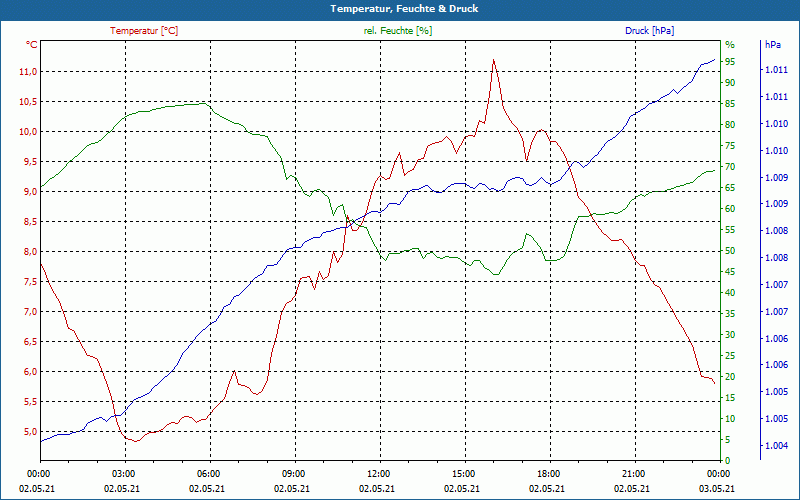Click the '6,0' temperature axis value
Viewport: 800px width, 500px height.
click(30, 372)
